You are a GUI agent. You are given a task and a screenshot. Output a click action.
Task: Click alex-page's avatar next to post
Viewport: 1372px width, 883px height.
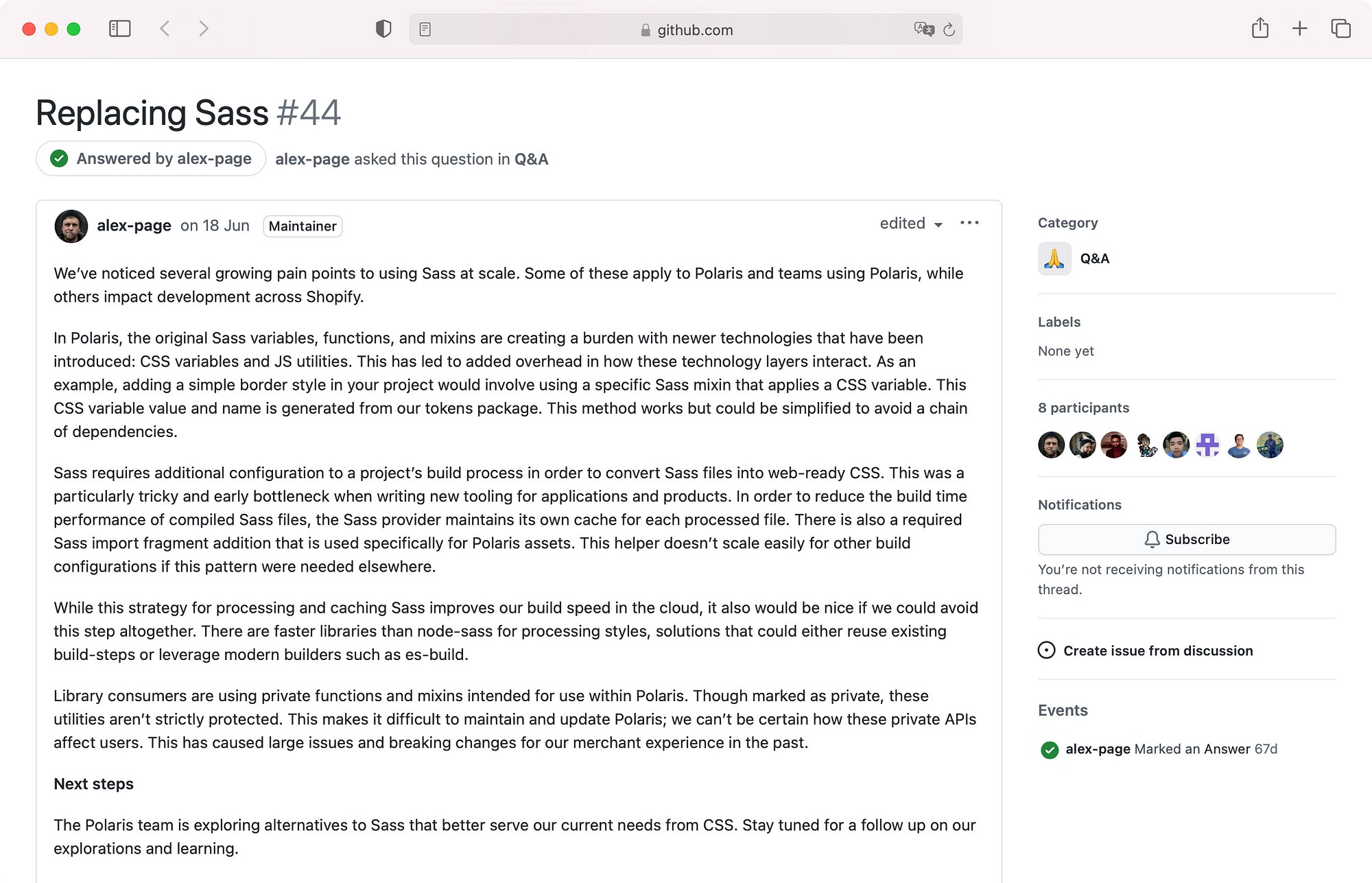[71, 226]
